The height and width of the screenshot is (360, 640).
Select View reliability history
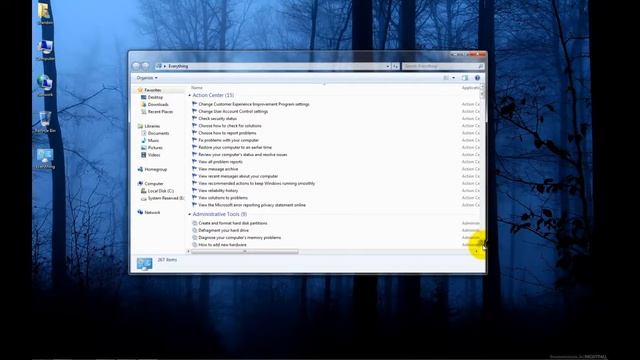pyautogui.click(x=218, y=191)
